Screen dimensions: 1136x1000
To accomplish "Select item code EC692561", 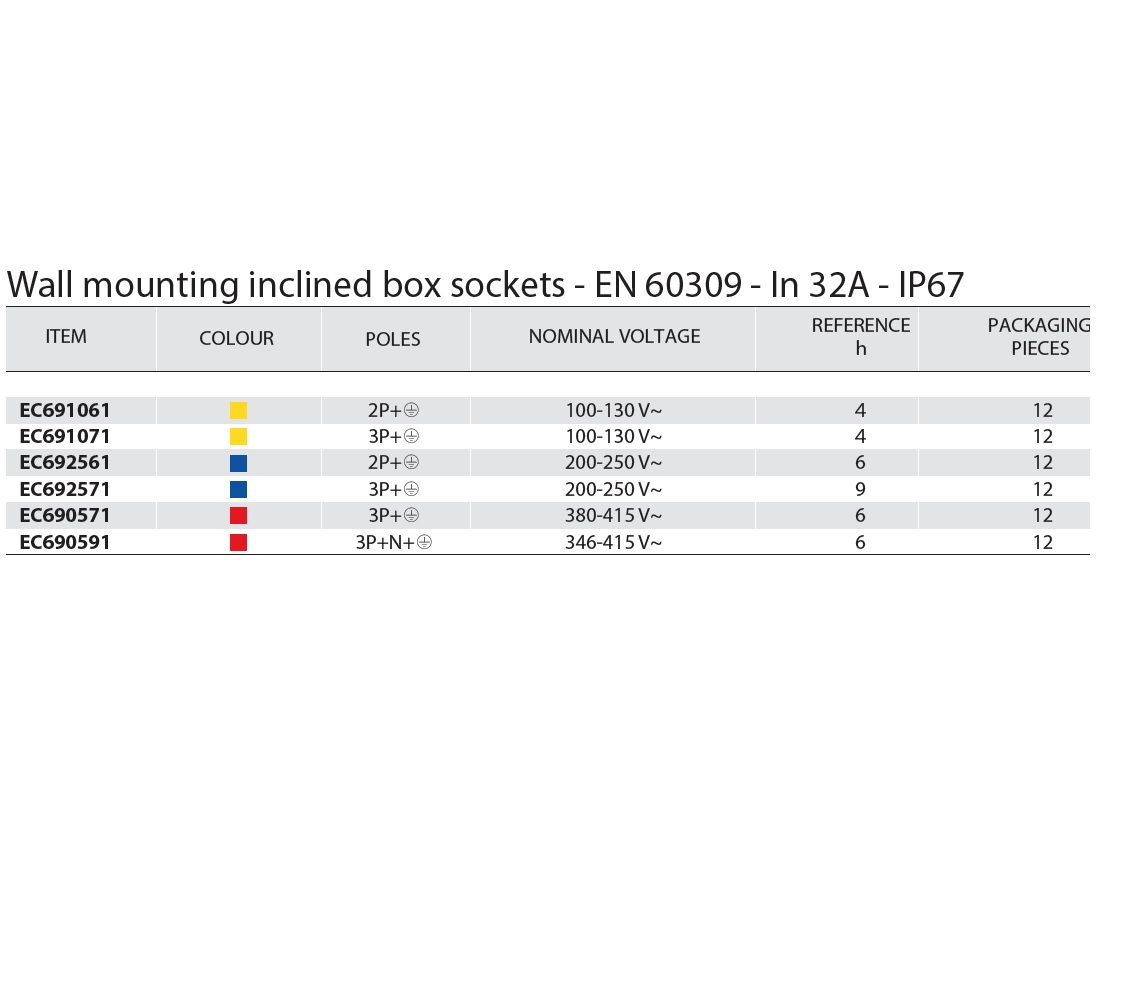I will pyautogui.click(x=64, y=462).
